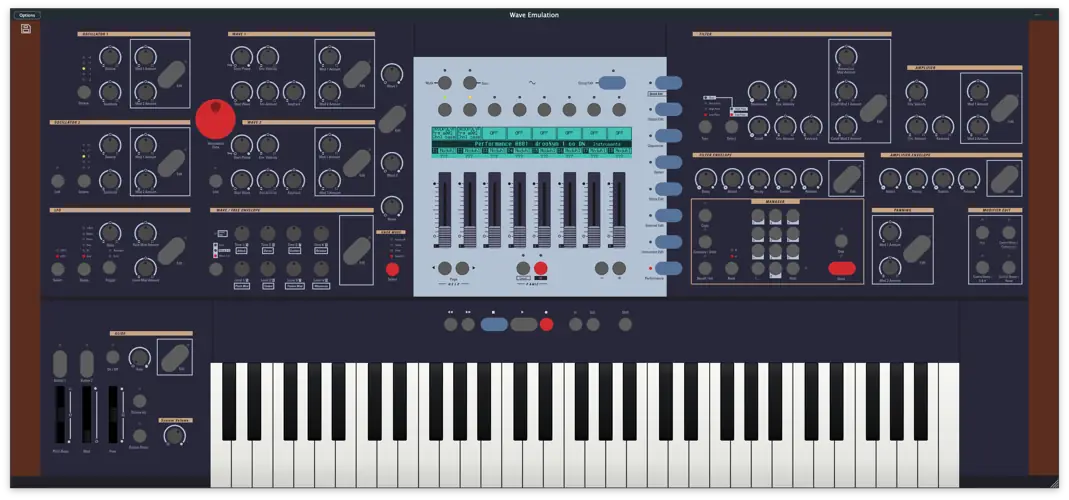Image resolution: width=1069 pixels, height=500 pixels.
Task: Click the Filter Cutoff knob
Action: click(x=759, y=126)
